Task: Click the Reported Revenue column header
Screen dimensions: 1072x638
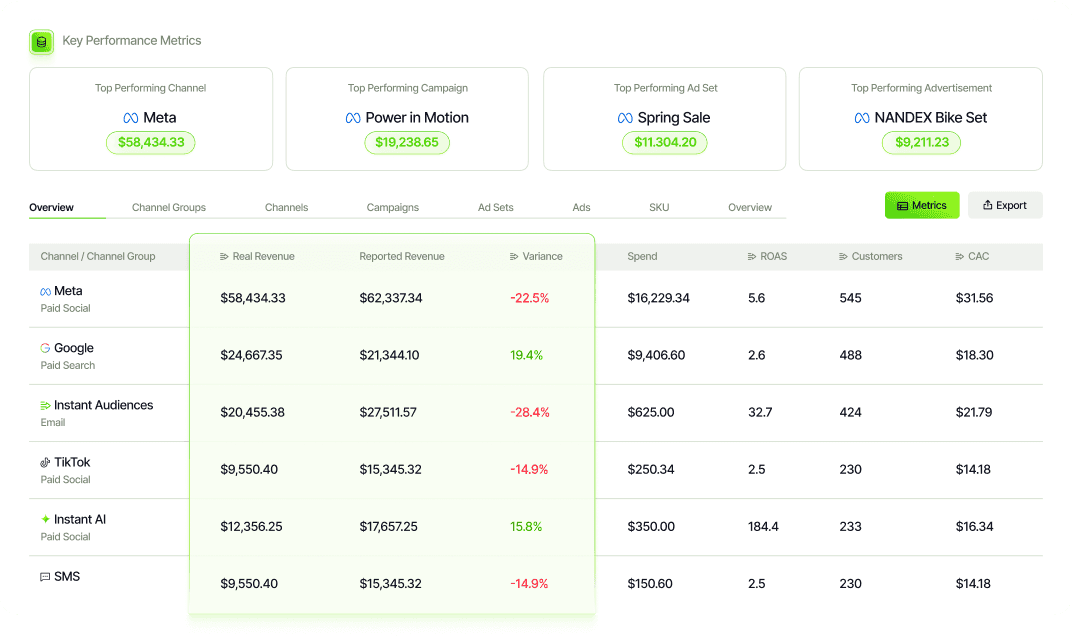Action: [402, 256]
